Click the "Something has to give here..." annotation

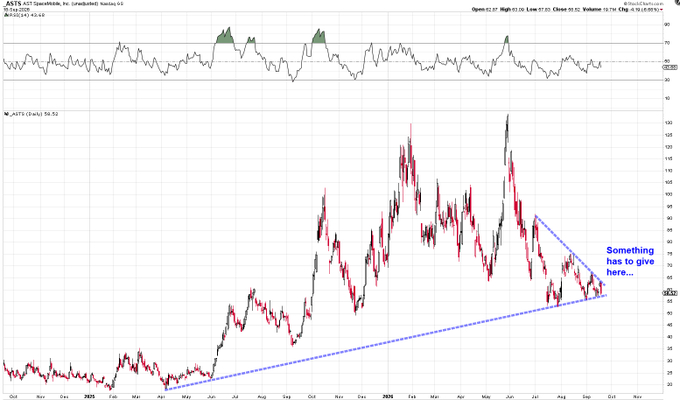(630, 262)
